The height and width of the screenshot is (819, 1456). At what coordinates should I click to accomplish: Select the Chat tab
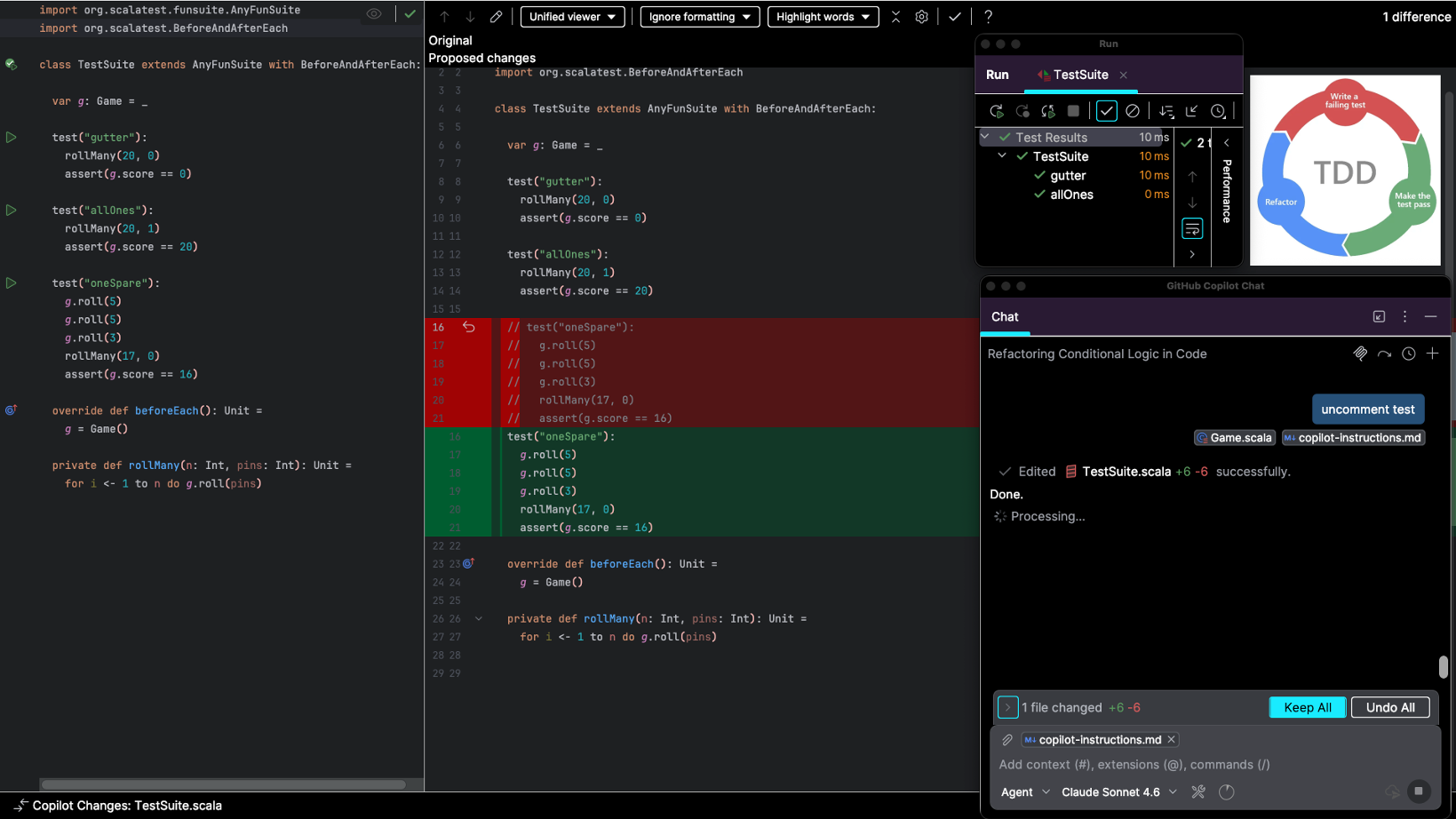1005,317
